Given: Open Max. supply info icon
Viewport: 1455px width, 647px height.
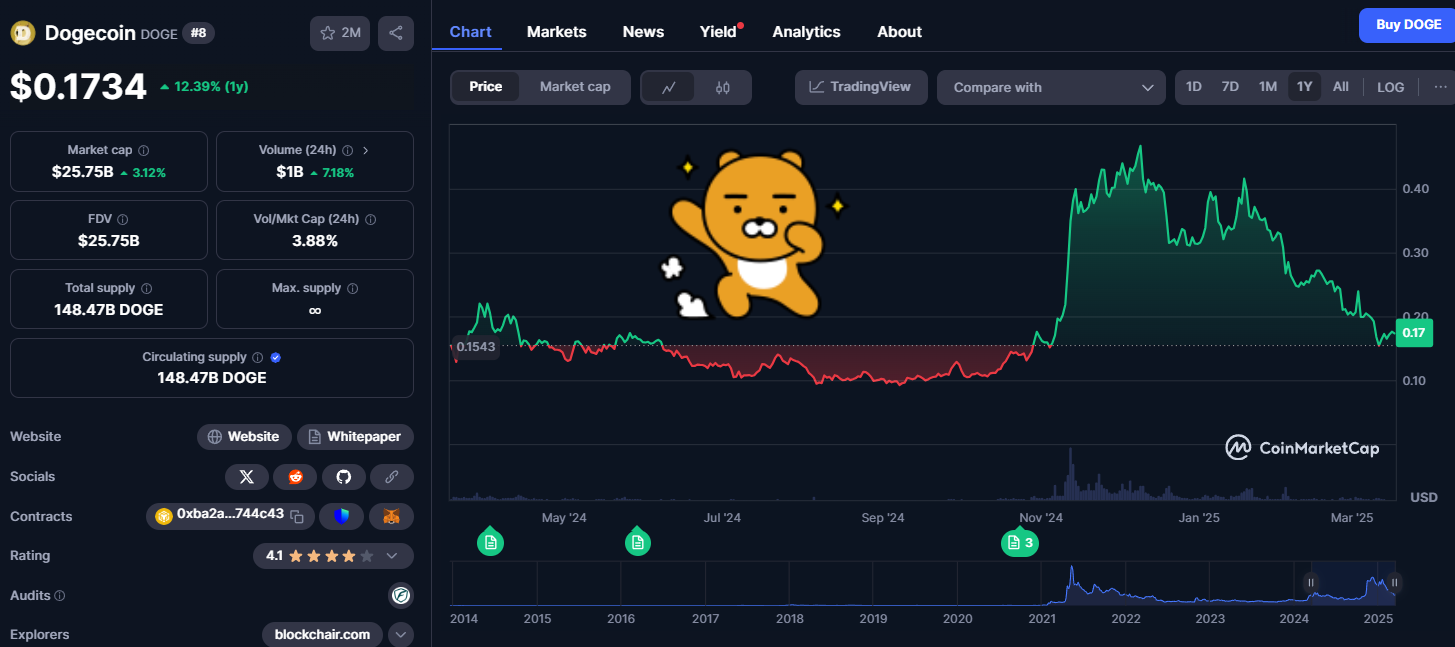Looking at the screenshot, I should (352, 288).
